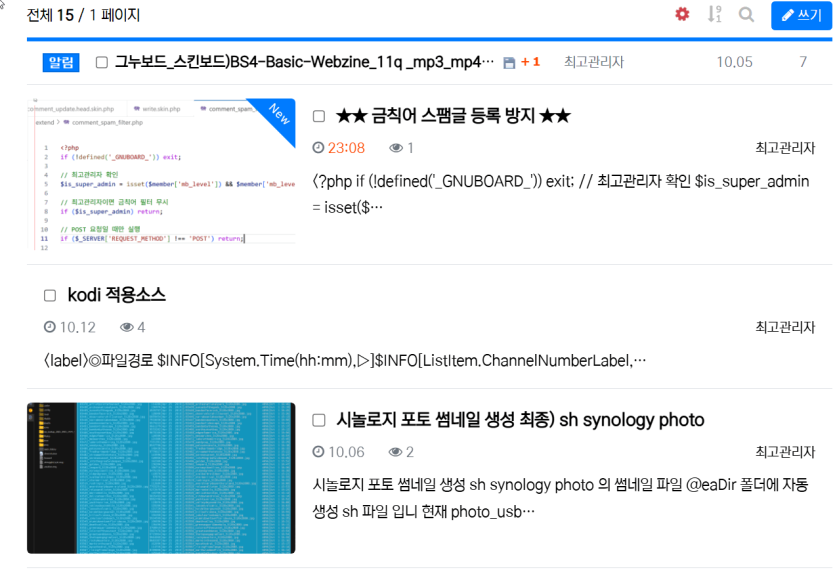Click the clock icon next to 10.12
Image resolution: width=835 pixels, height=574 pixels.
(x=50, y=327)
